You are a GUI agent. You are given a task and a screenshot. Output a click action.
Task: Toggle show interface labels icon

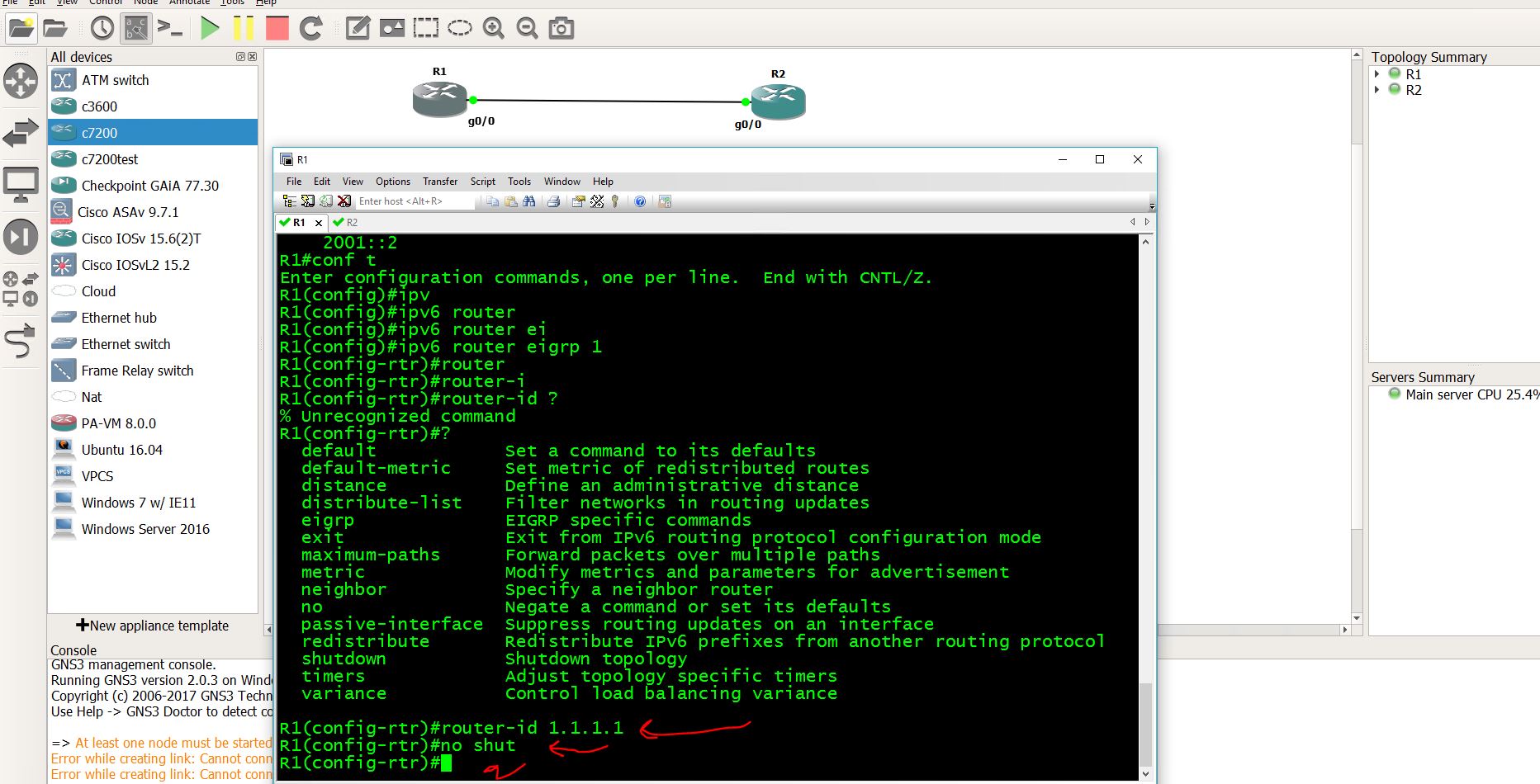pos(136,28)
